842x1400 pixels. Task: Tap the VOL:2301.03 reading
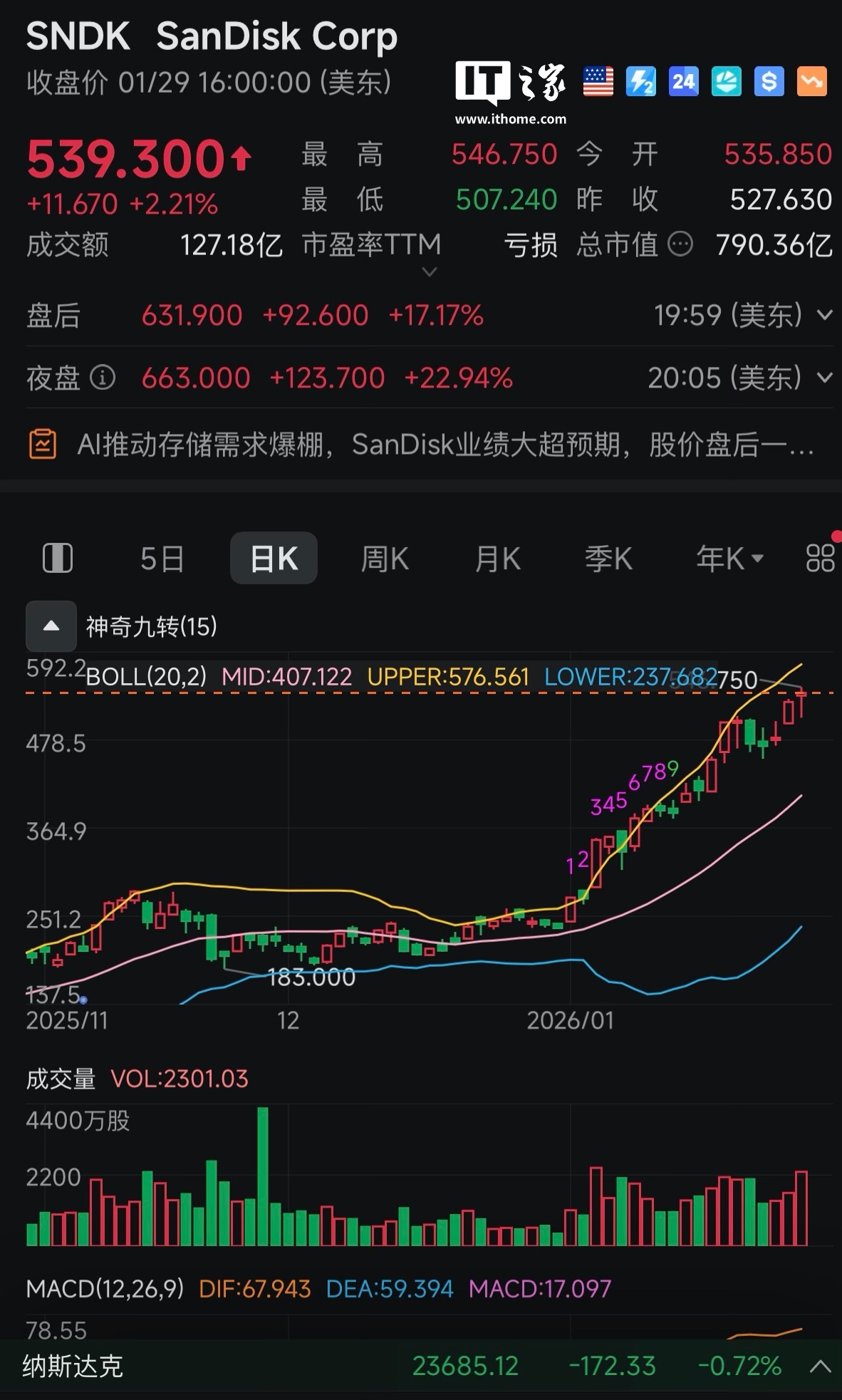point(180,1079)
